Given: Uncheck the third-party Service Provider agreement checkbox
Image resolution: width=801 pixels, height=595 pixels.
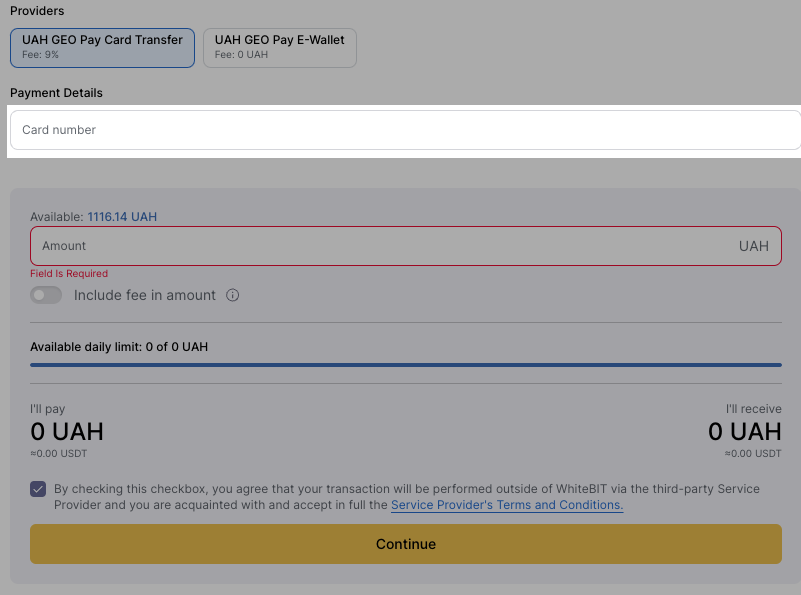Looking at the screenshot, I should point(38,489).
